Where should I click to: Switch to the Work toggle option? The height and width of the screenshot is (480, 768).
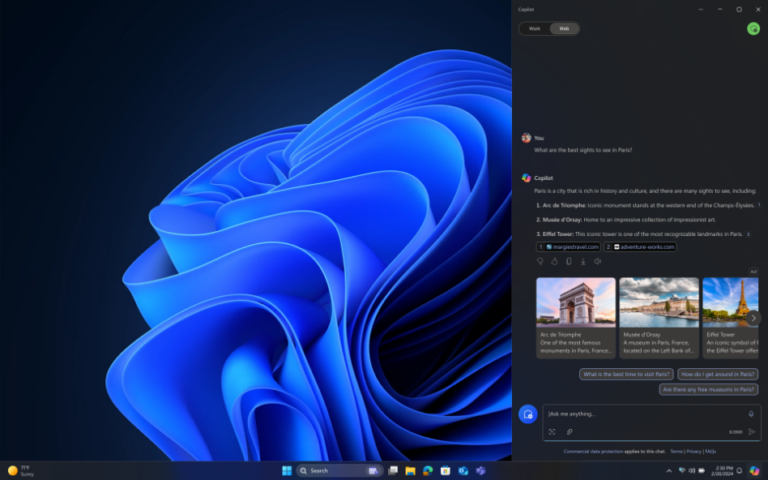pyautogui.click(x=535, y=29)
